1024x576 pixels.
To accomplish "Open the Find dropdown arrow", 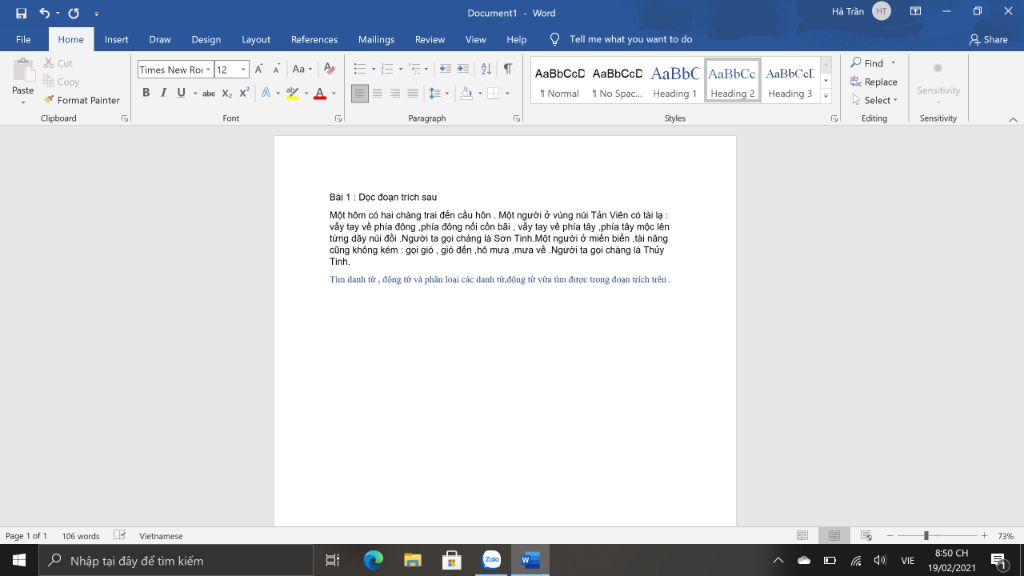I will click(893, 63).
